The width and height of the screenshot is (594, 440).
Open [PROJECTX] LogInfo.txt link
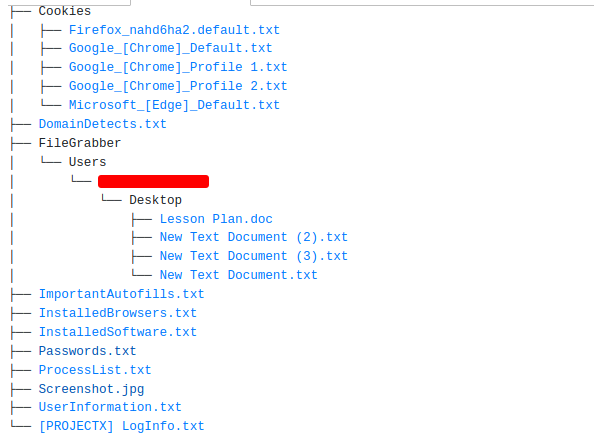tap(121, 426)
